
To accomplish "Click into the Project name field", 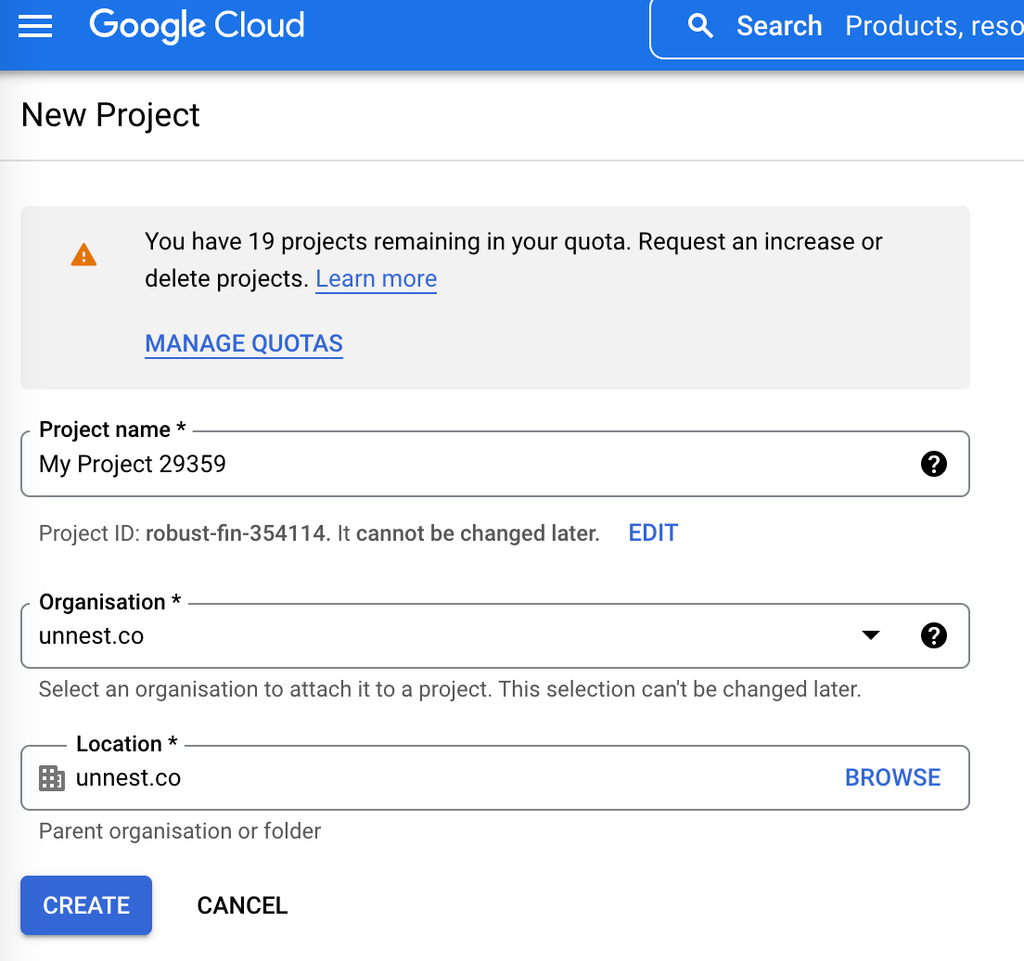I will (x=495, y=464).
